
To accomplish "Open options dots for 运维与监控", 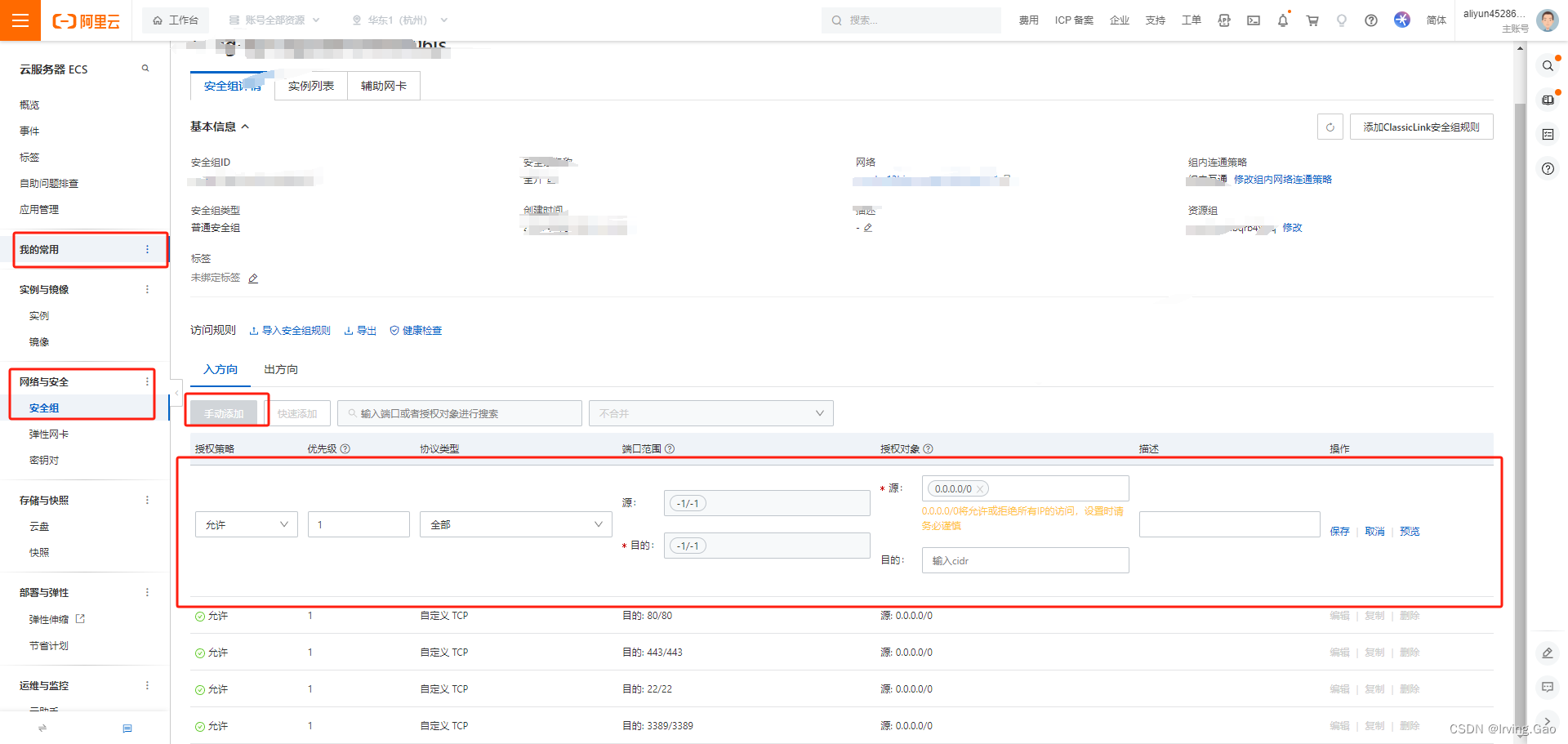I will coord(147,685).
